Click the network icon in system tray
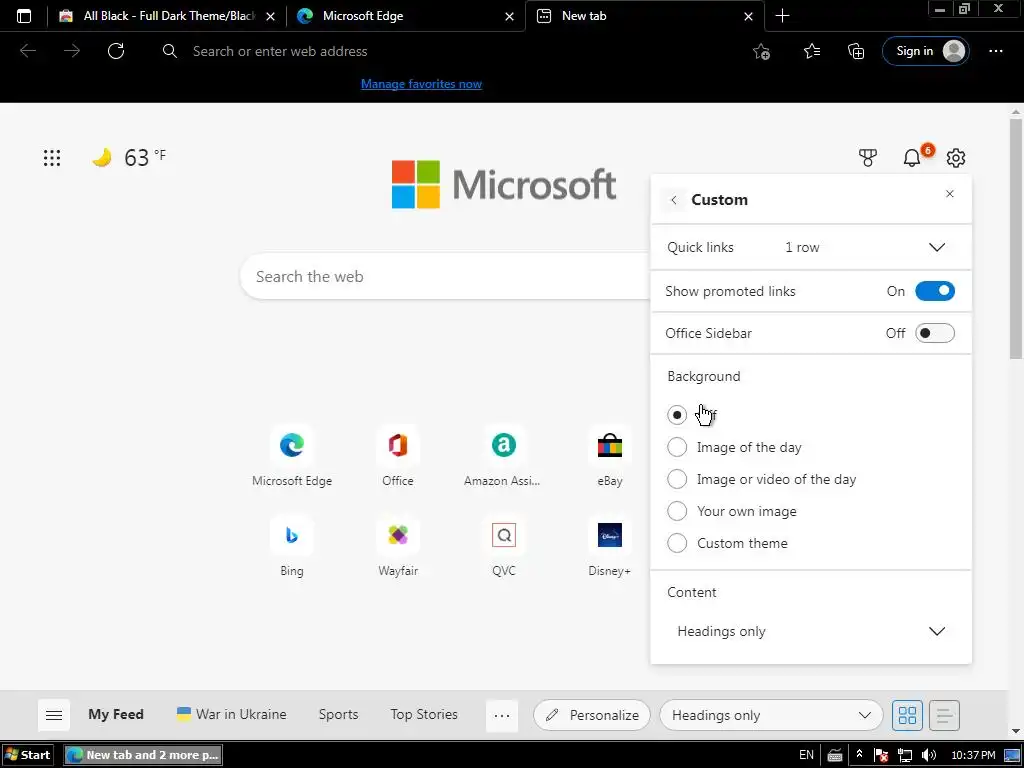 point(904,755)
